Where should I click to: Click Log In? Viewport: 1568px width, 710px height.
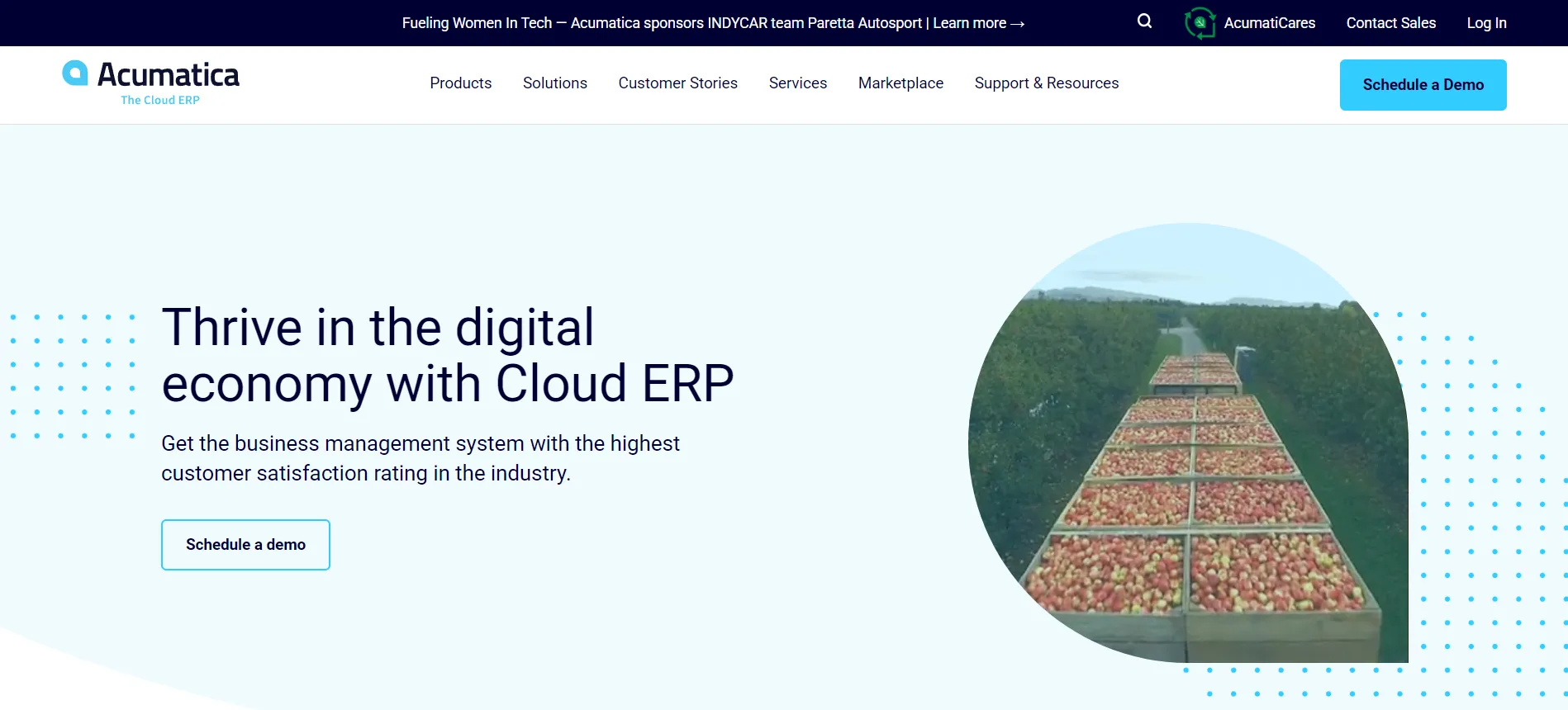pyautogui.click(x=1486, y=23)
